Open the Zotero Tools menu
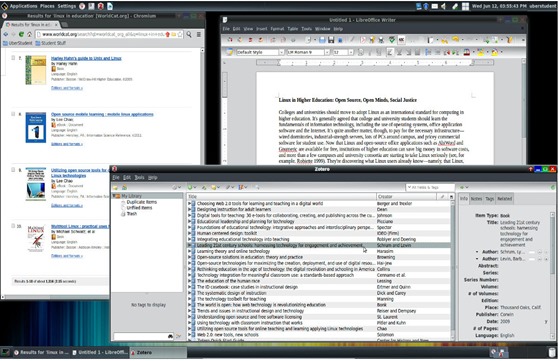This screenshot has width=560, height=361. (139, 177)
